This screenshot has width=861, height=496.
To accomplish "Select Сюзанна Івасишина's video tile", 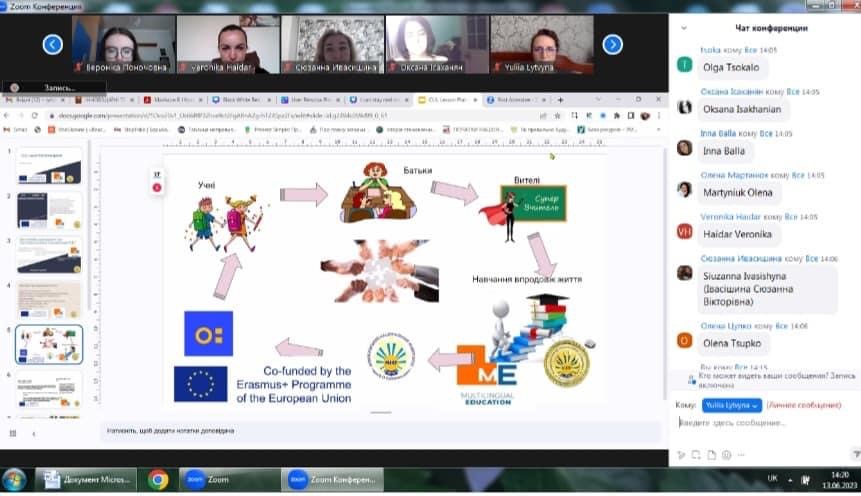I will point(333,44).
